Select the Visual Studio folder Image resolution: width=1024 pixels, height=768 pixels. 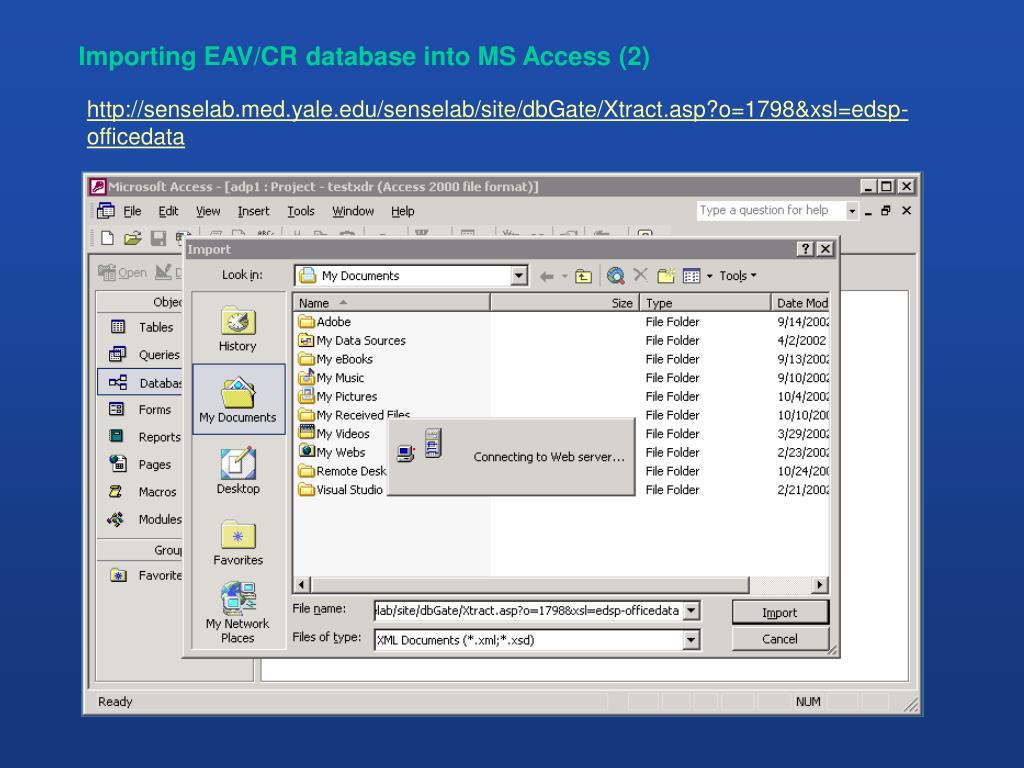(341, 489)
